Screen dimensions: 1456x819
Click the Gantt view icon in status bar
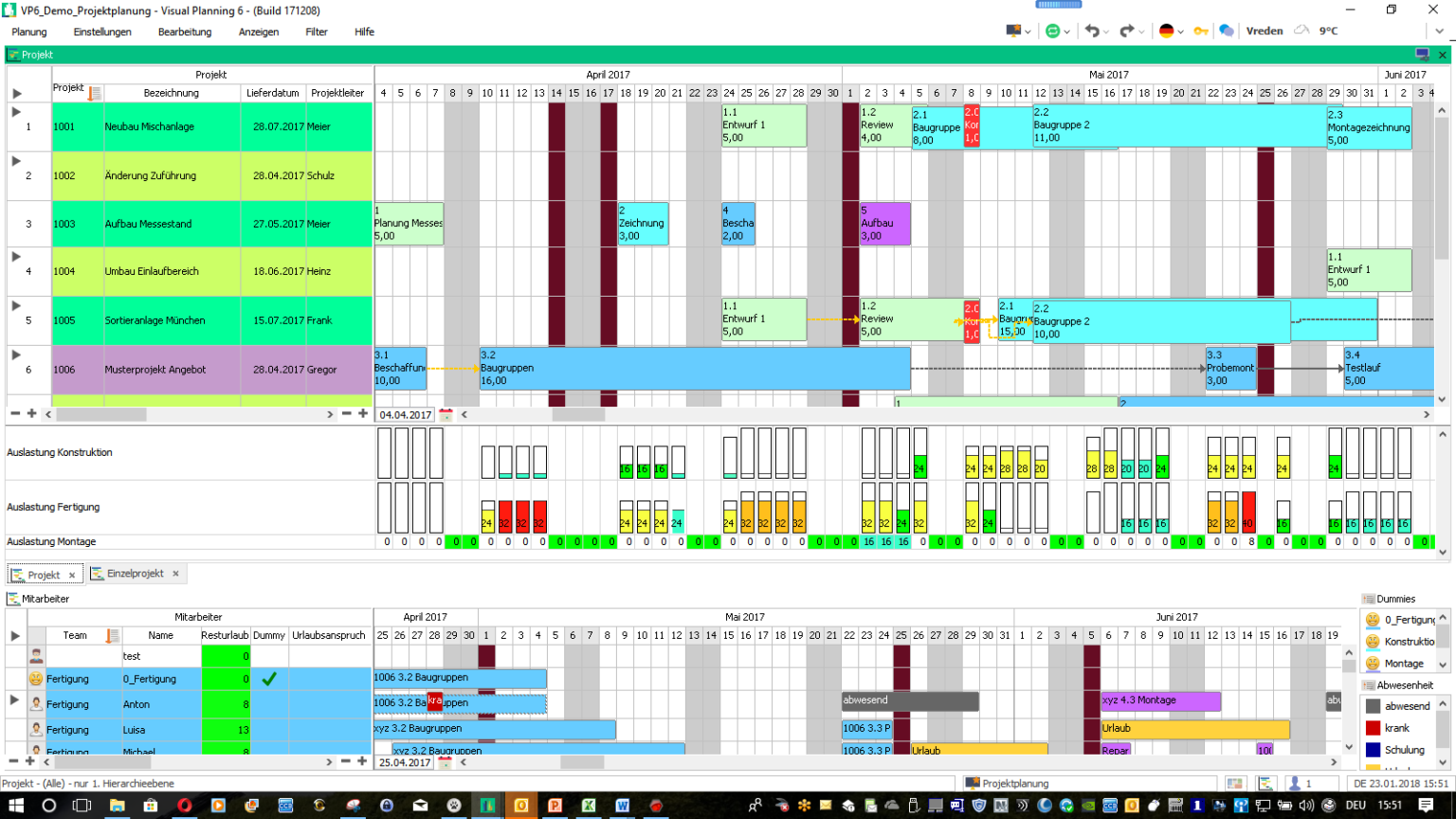[x=1265, y=784]
